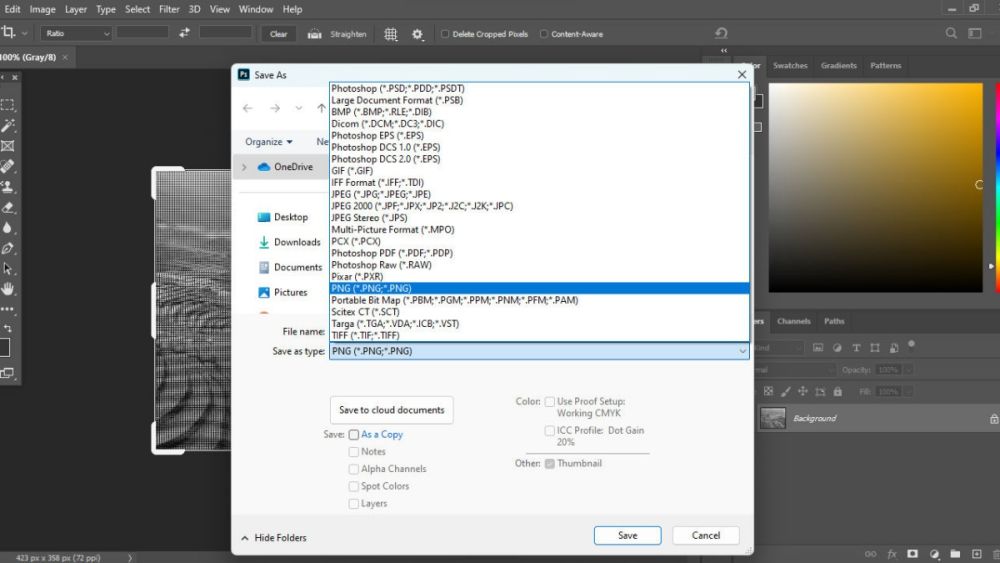Open the Ratio crop preset dropdown

pyautogui.click(x=77, y=33)
